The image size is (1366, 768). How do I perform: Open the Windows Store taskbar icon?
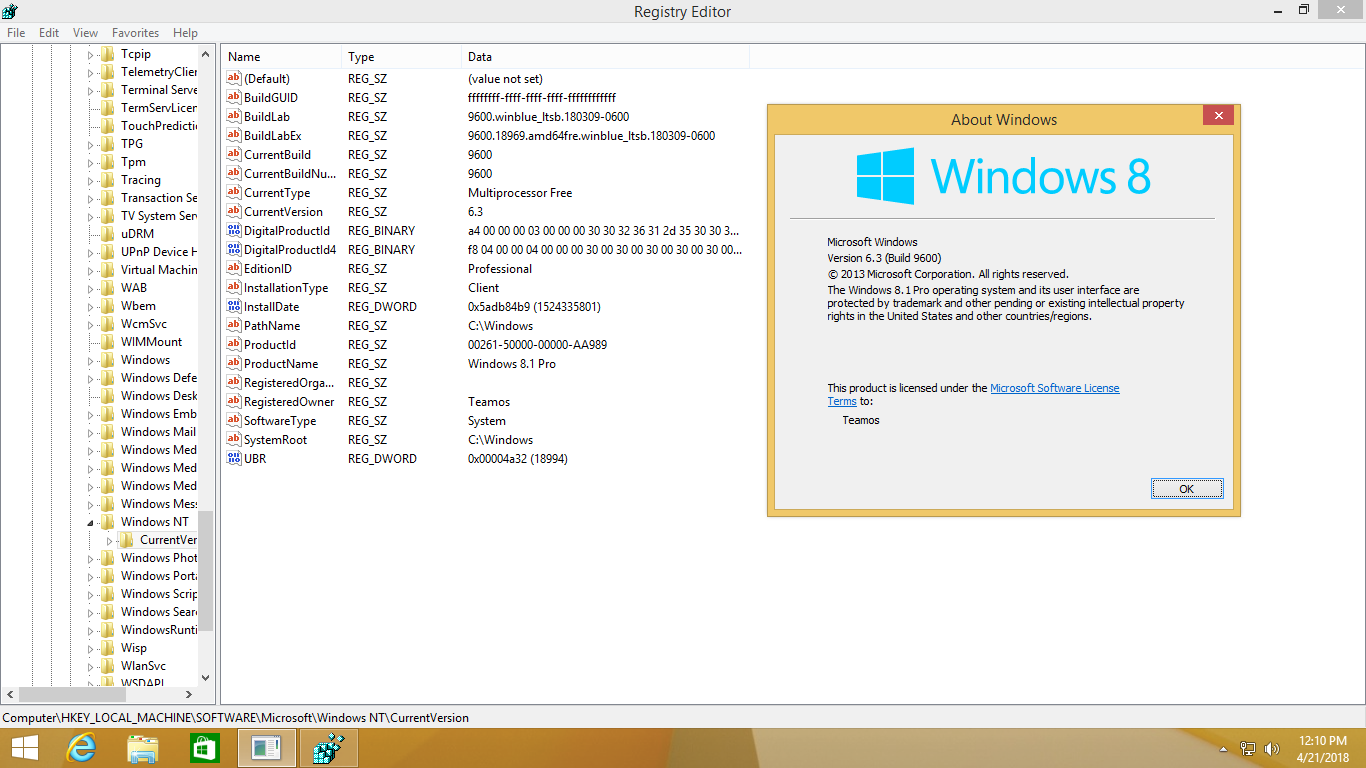pyautogui.click(x=204, y=748)
